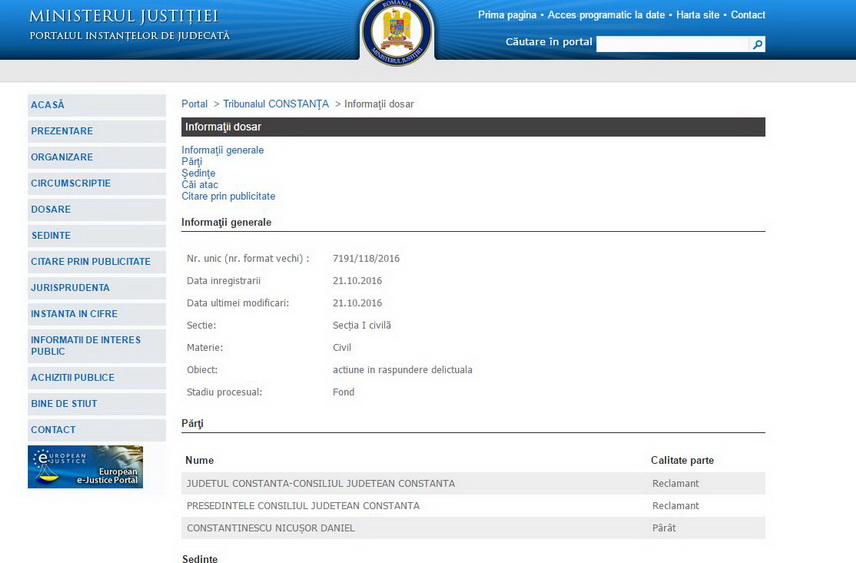Select JURISPRUDENTA in the sidebar
Viewport: 856px width, 563px height.
(70, 288)
